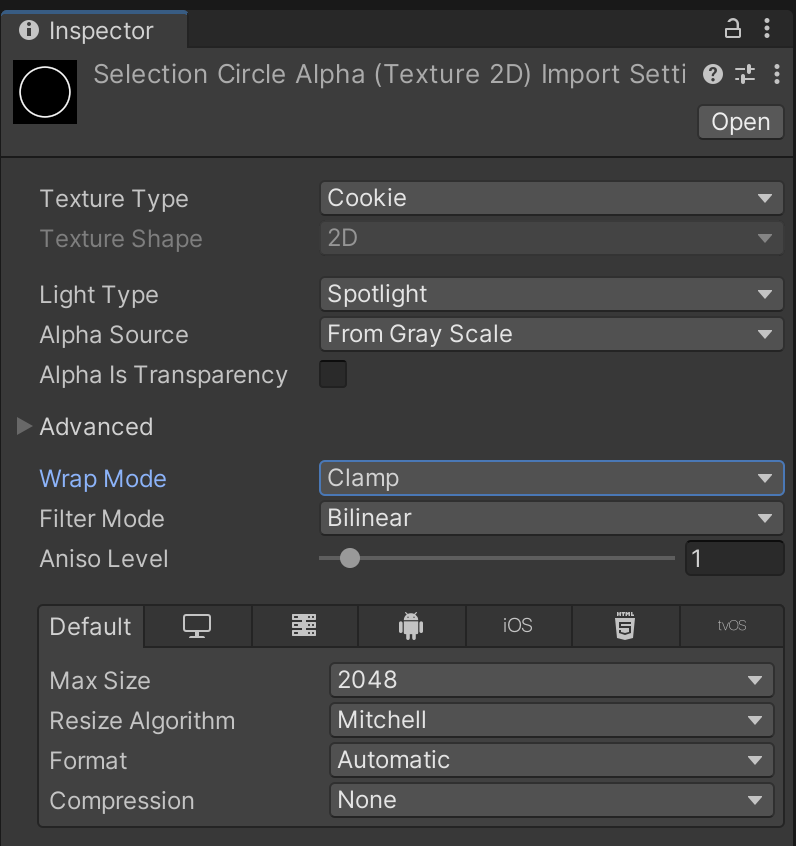
Task: Toggle the Inspector lock icon
Action: 733,29
